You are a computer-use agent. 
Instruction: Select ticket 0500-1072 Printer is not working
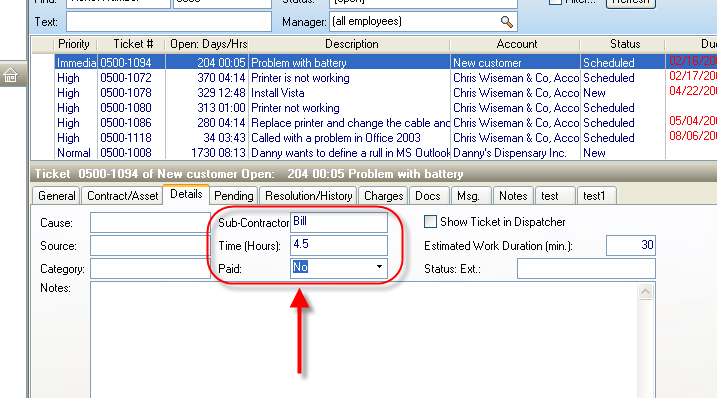pyautogui.click(x=348, y=78)
